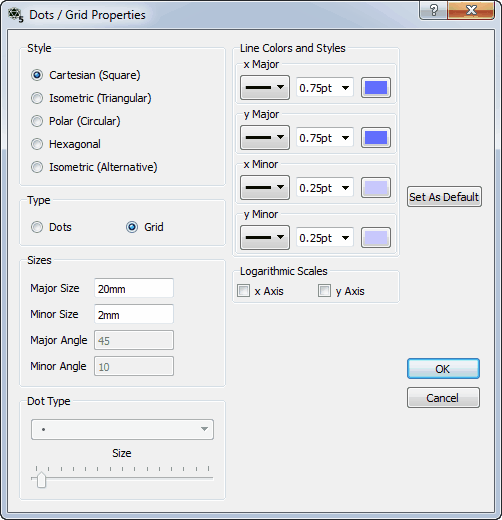502x520 pixels.
Task: Open y Minor color swatch
Action: [x=376, y=238]
